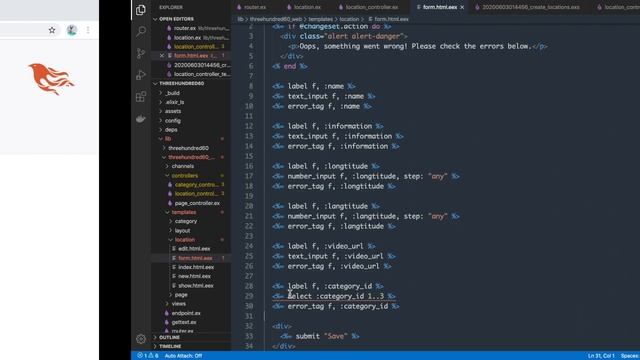Expand the OUTLINE section
The width and height of the screenshot is (640, 360).
[x=169, y=338]
